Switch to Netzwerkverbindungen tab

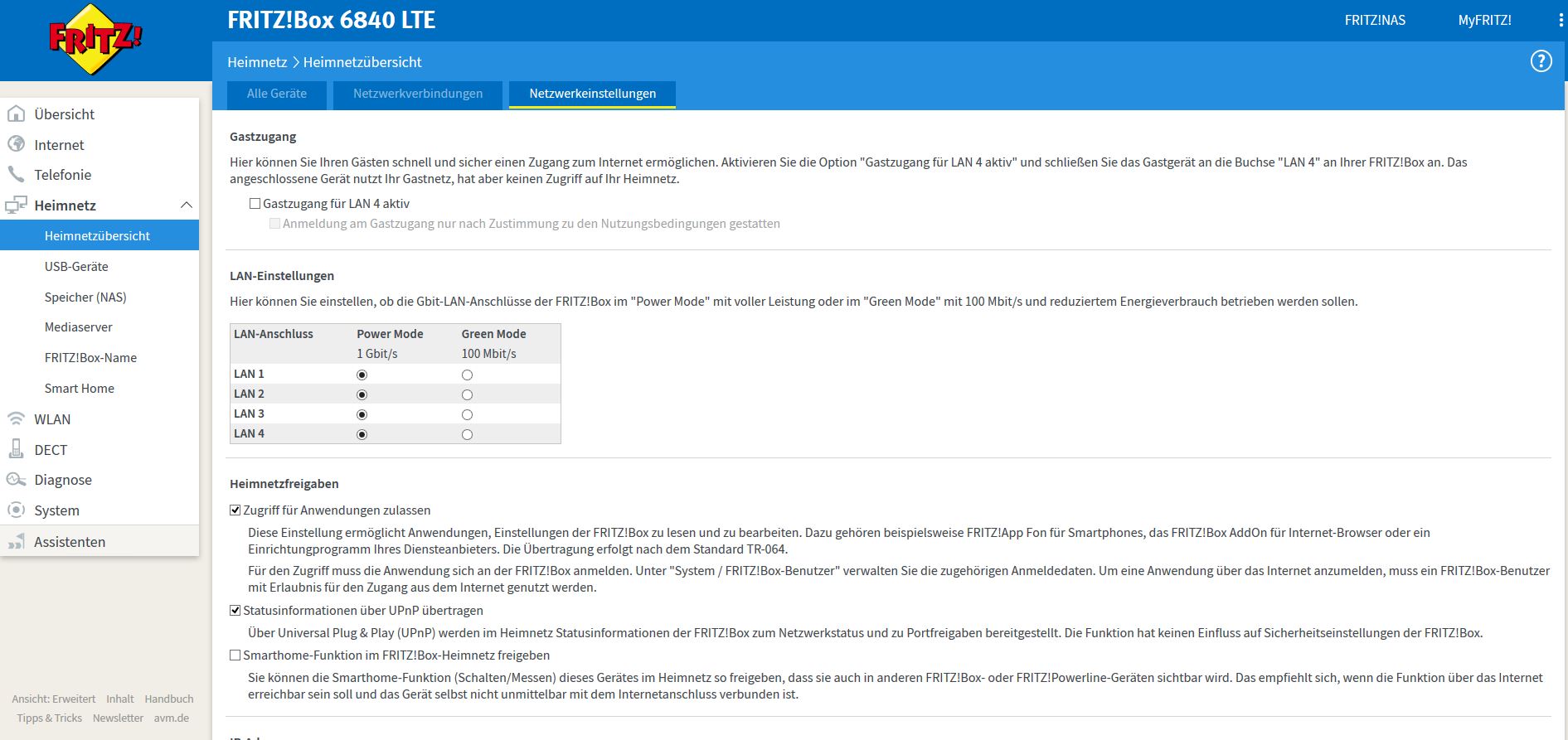tap(418, 94)
